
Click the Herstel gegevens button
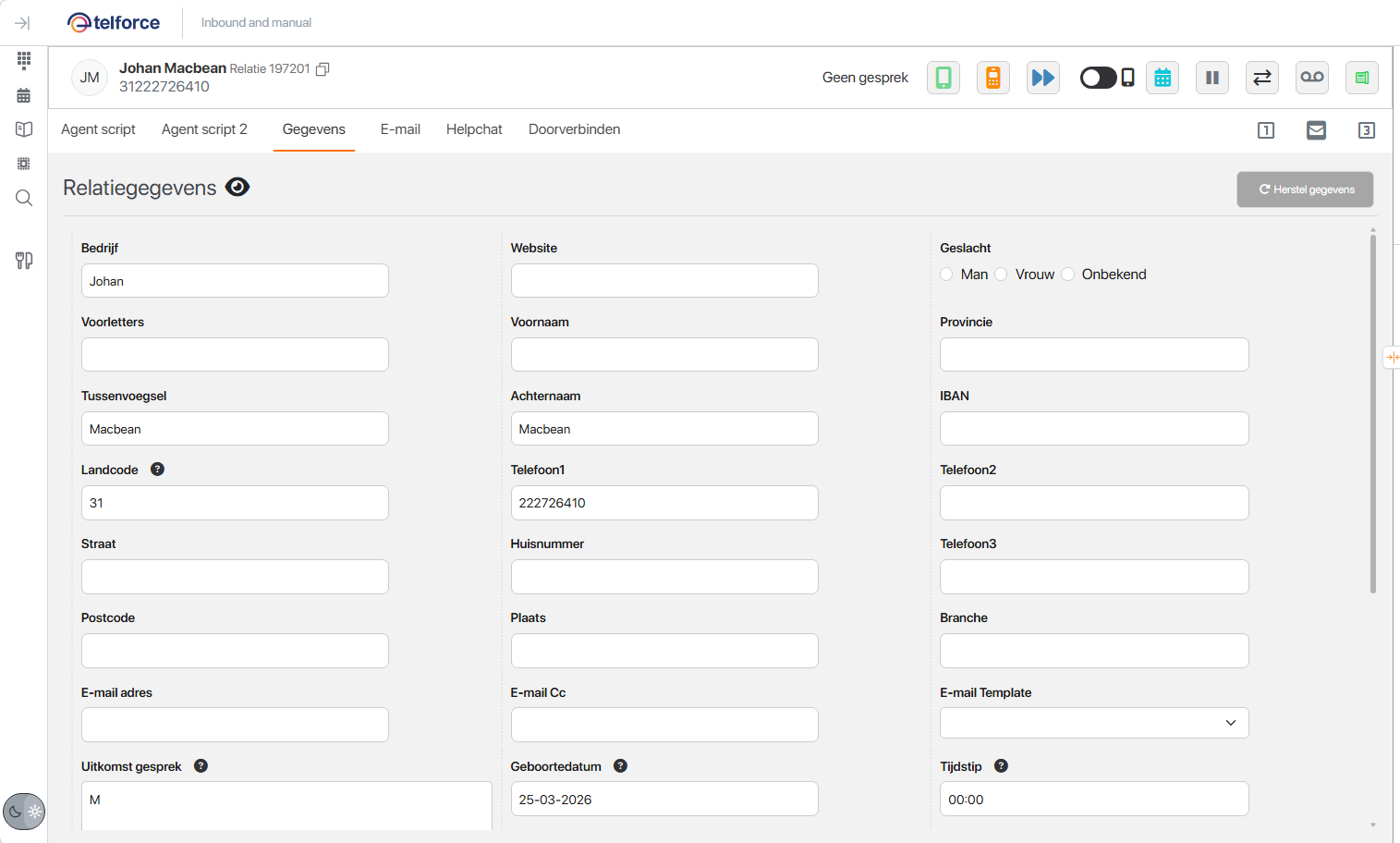coord(1305,189)
